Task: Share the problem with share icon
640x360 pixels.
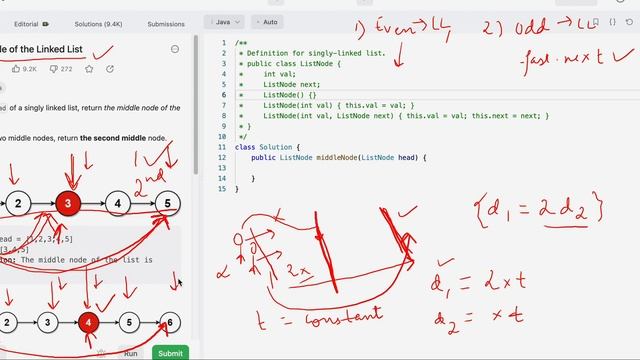Action: pyautogui.click(x=110, y=69)
